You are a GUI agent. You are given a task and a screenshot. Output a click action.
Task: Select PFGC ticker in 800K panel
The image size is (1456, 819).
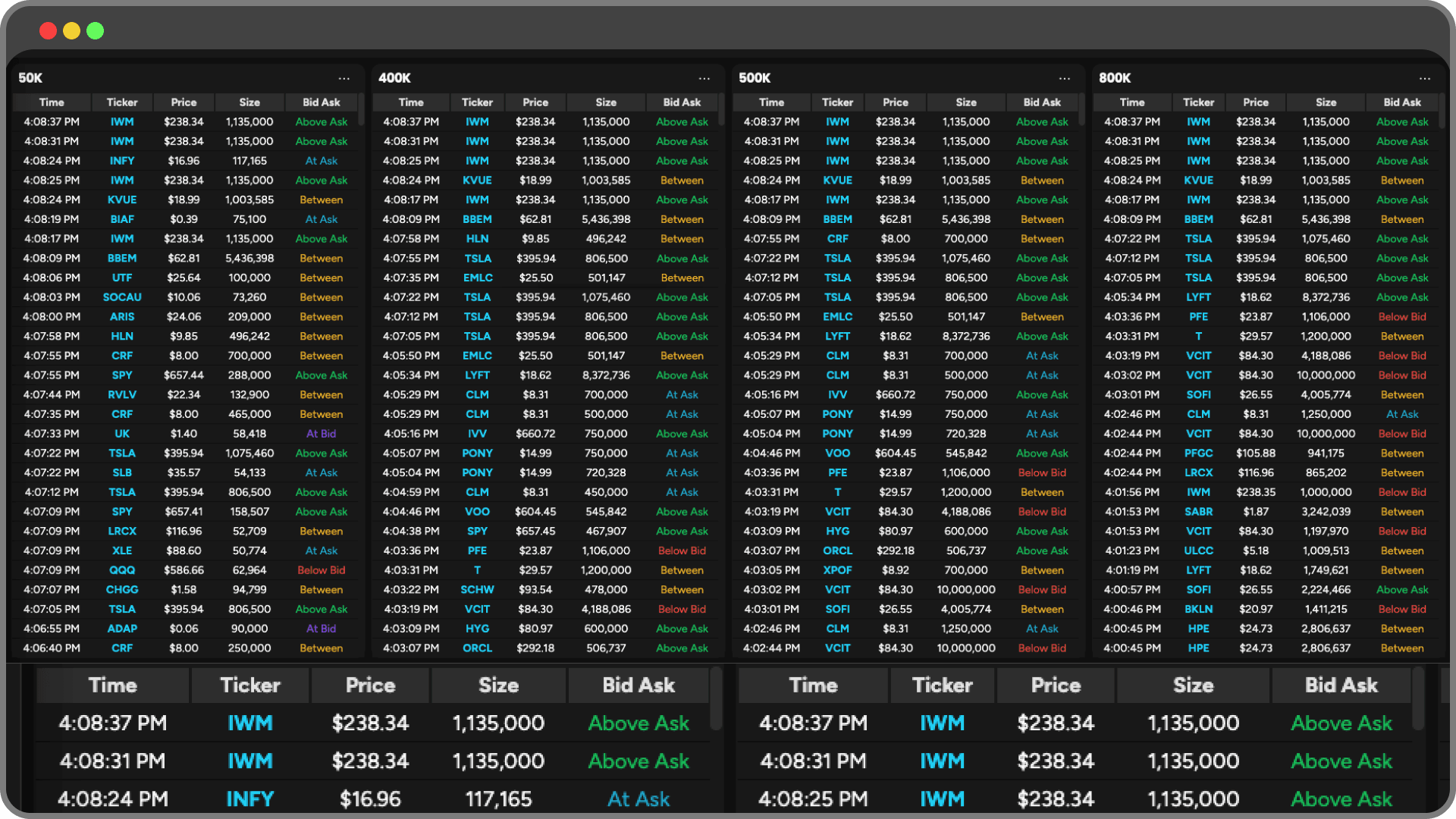pos(1198,453)
